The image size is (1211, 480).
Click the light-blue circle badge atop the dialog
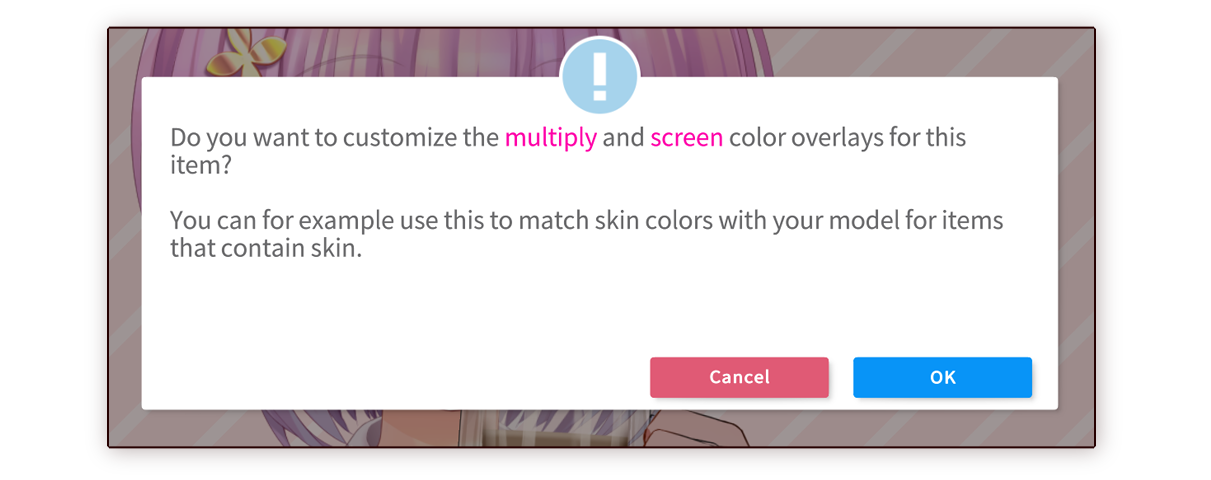coord(600,75)
